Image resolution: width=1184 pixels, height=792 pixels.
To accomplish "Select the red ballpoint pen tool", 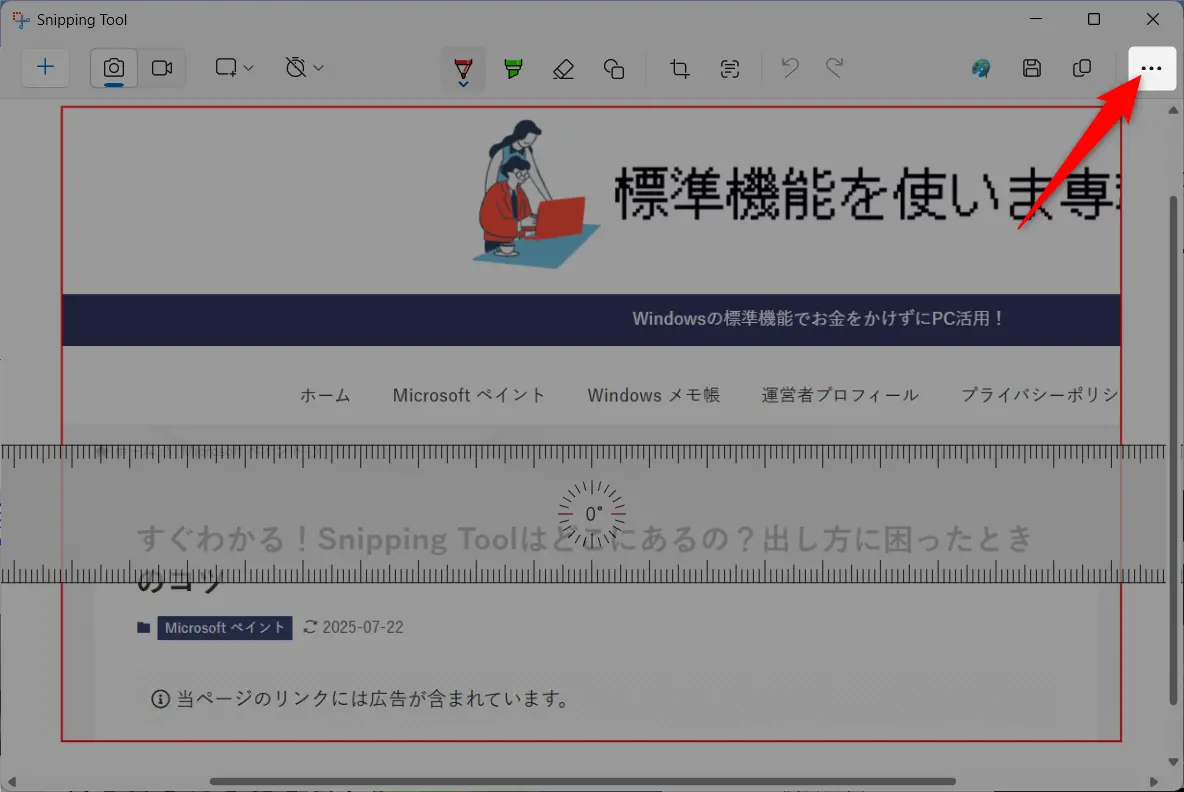I will click(x=463, y=68).
